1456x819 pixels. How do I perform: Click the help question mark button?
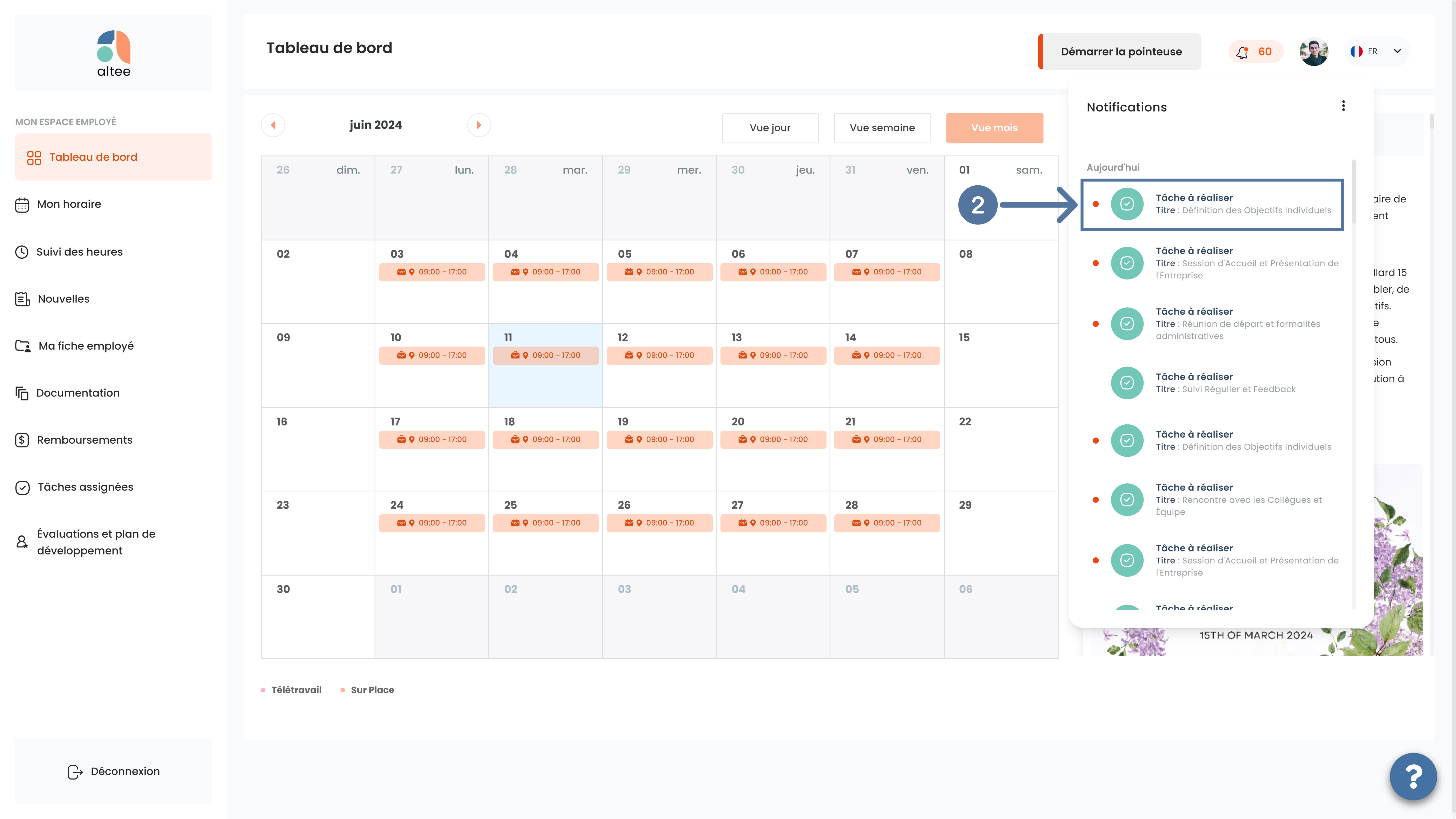(1413, 777)
